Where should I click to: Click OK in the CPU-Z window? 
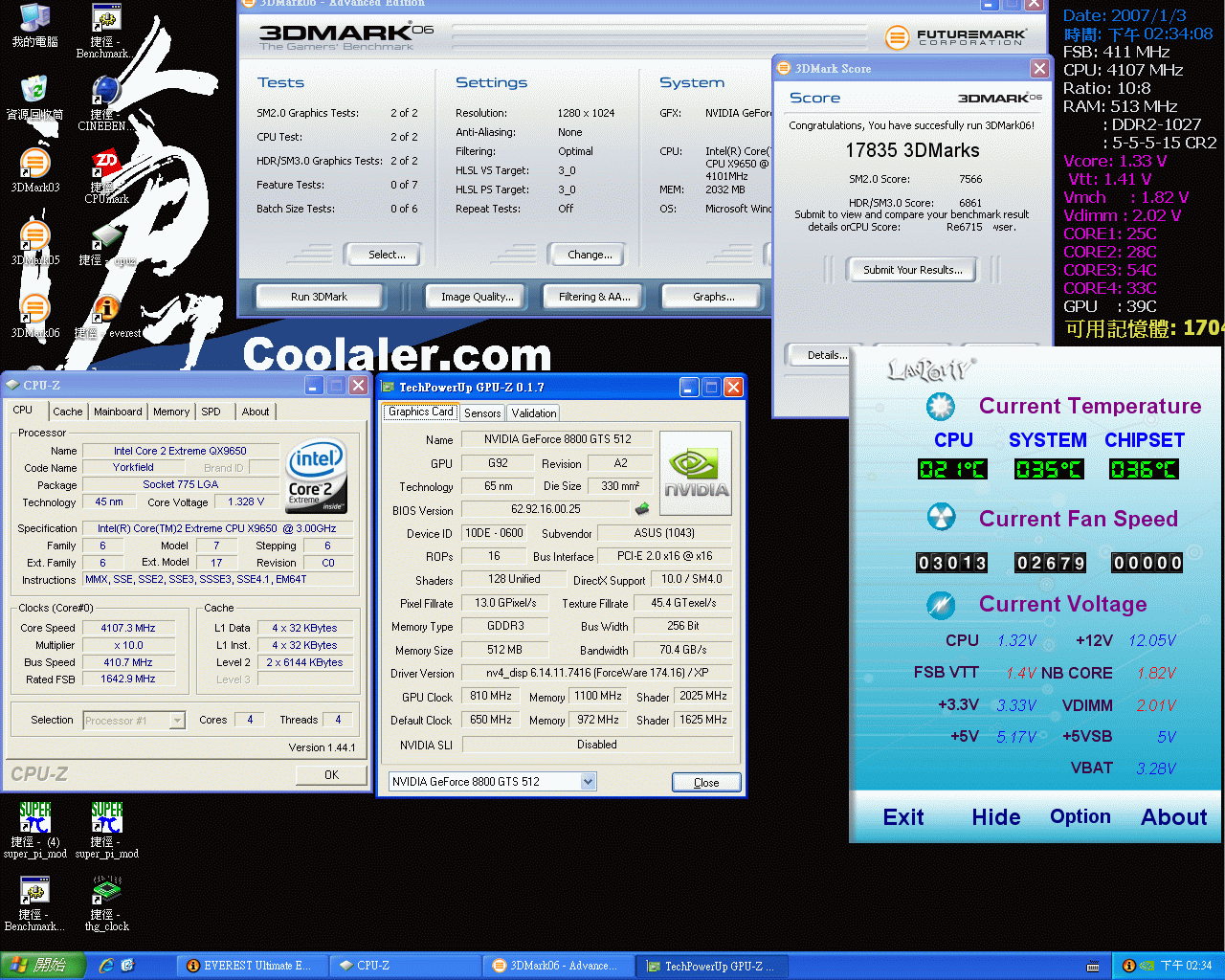[x=331, y=775]
